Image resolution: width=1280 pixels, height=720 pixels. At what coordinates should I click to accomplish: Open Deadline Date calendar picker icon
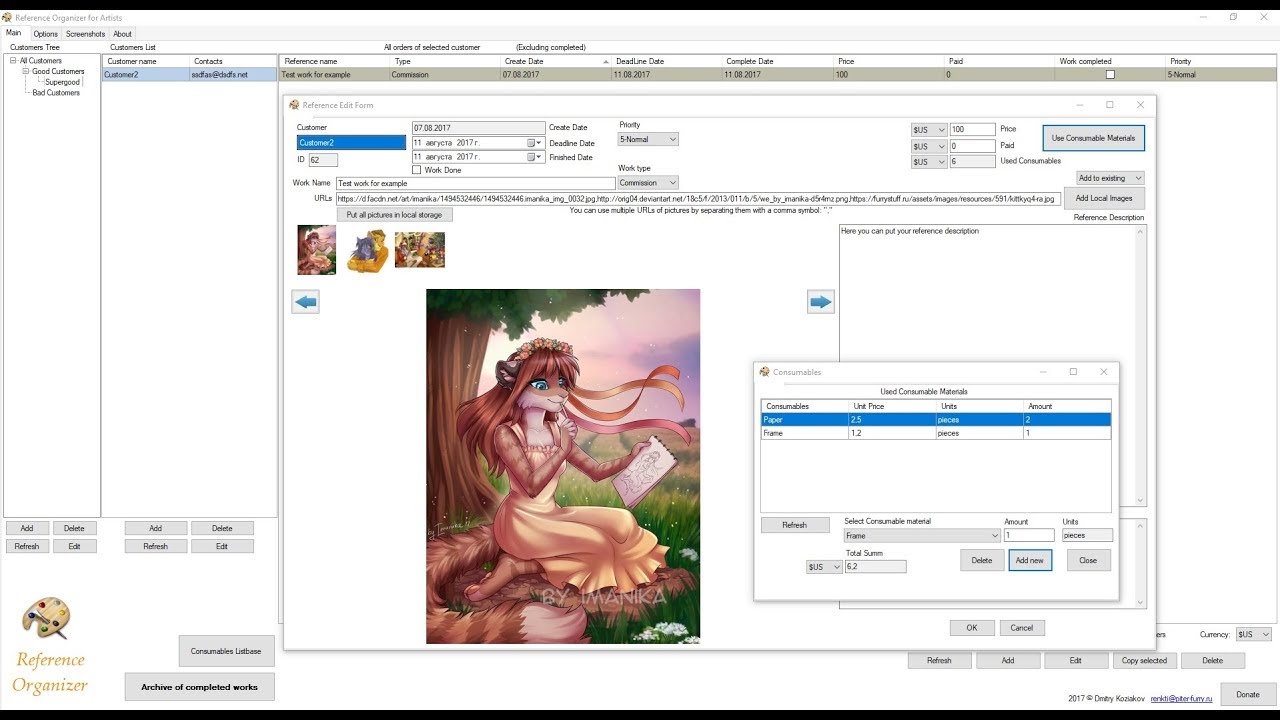pyautogui.click(x=533, y=143)
